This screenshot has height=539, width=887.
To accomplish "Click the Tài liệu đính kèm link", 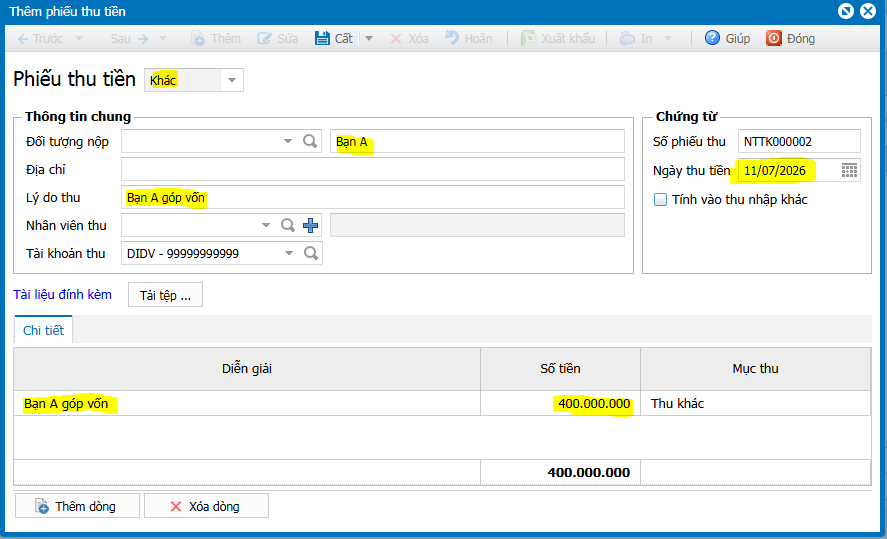I will [62, 294].
